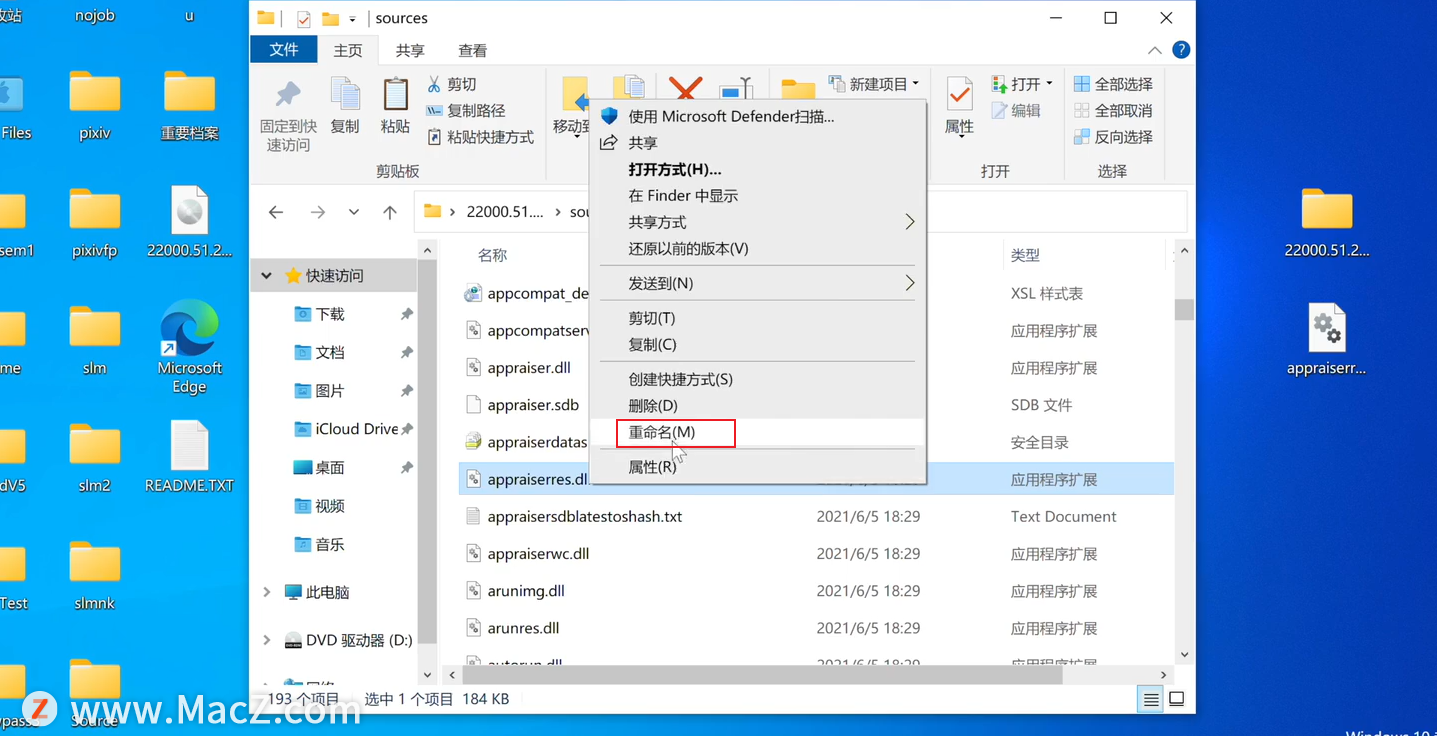Click the 属性 (Properties) checkmark icon in the ribbon
Viewport: 1437px width, 736px height.
point(959,106)
